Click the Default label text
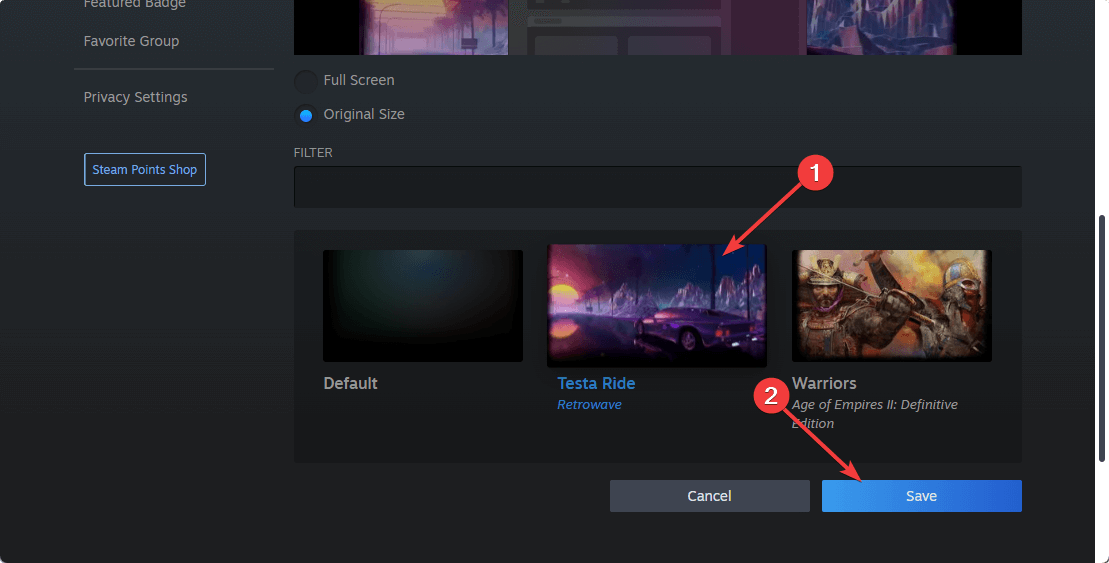The image size is (1109, 563). (350, 383)
